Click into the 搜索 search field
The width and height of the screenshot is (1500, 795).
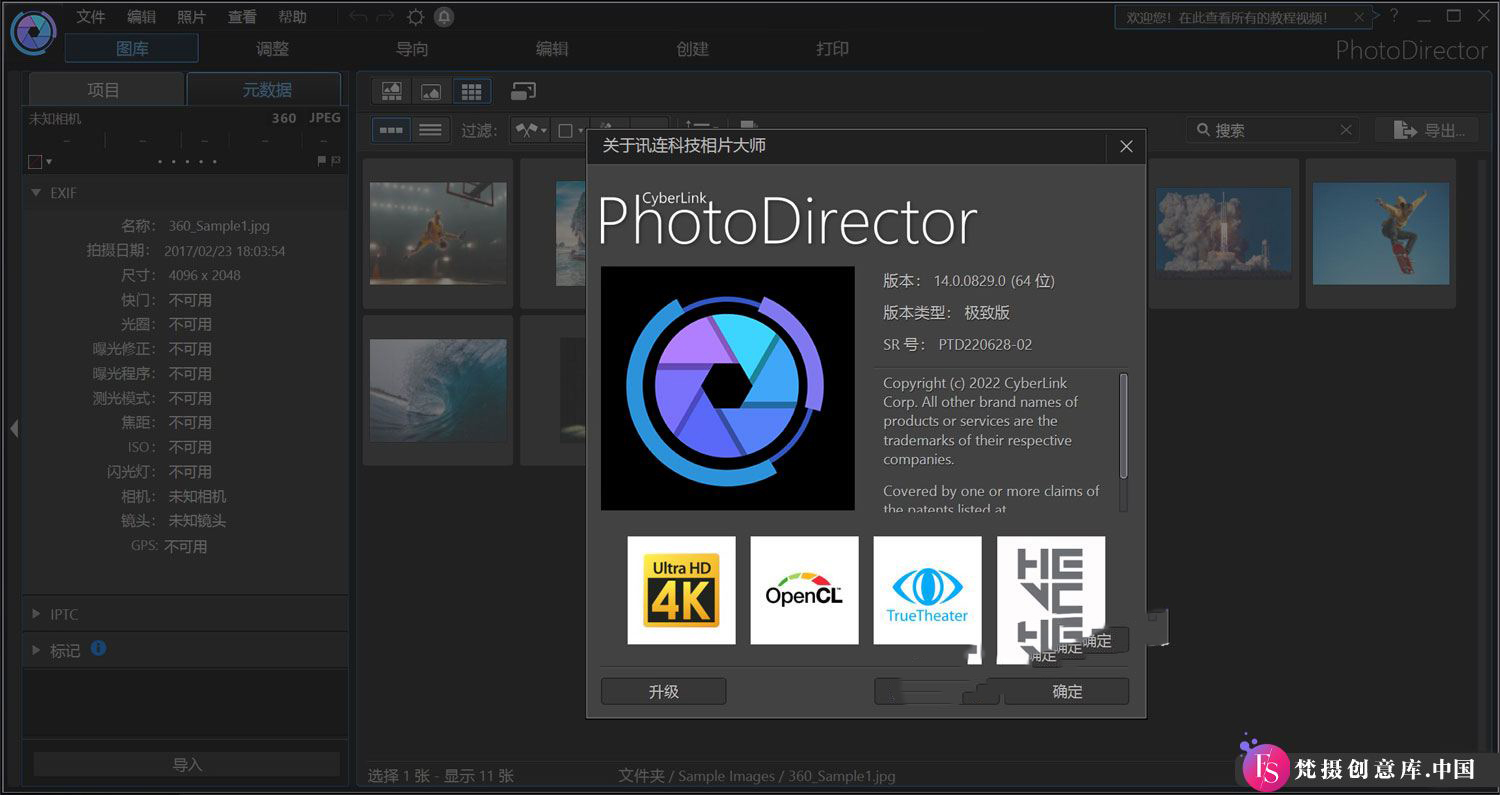point(1273,130)
